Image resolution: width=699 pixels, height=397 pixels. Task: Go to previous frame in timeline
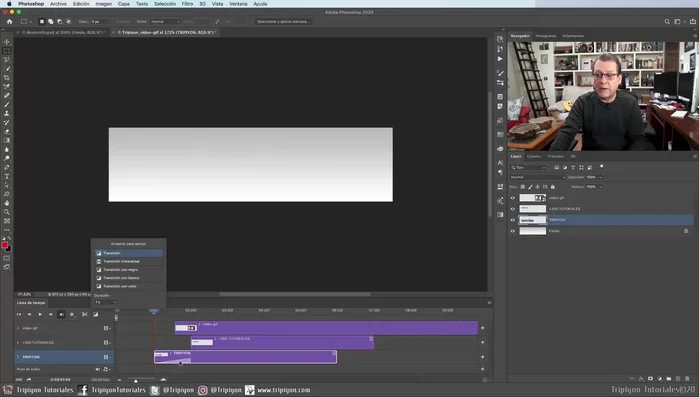coord(29,315)
